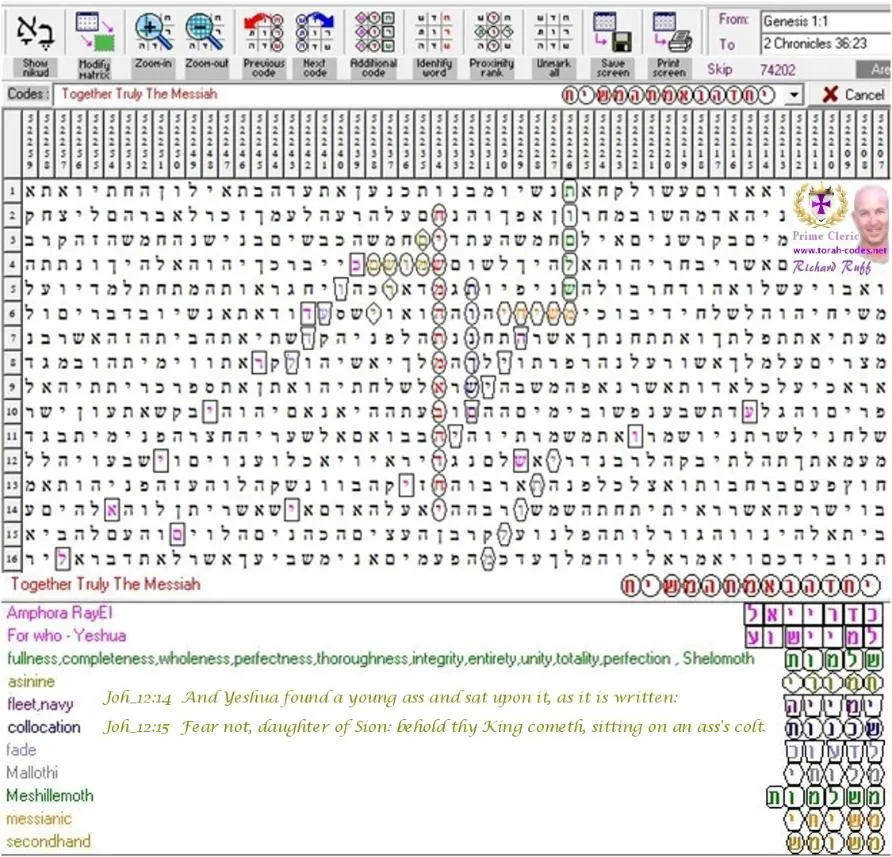Select the Amphora RayEl code term
The height and width of the screenshot is (857, 892).
[x=60, y=613]
